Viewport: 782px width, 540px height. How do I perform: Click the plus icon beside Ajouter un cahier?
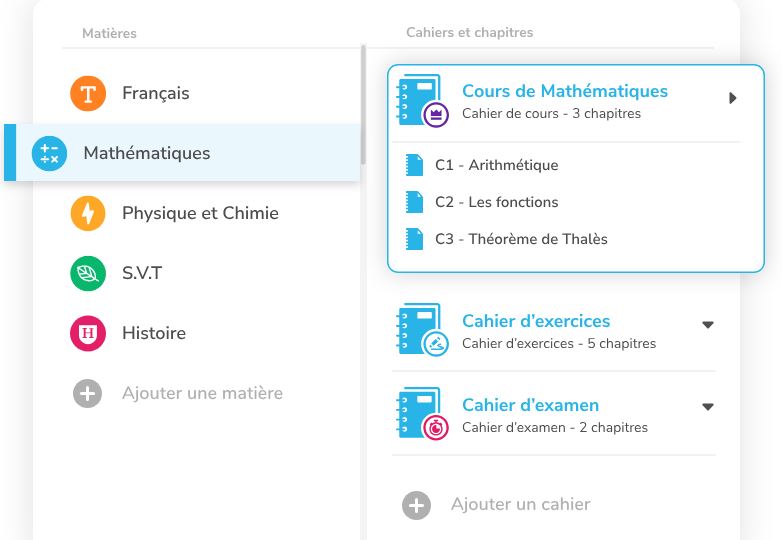416,505
